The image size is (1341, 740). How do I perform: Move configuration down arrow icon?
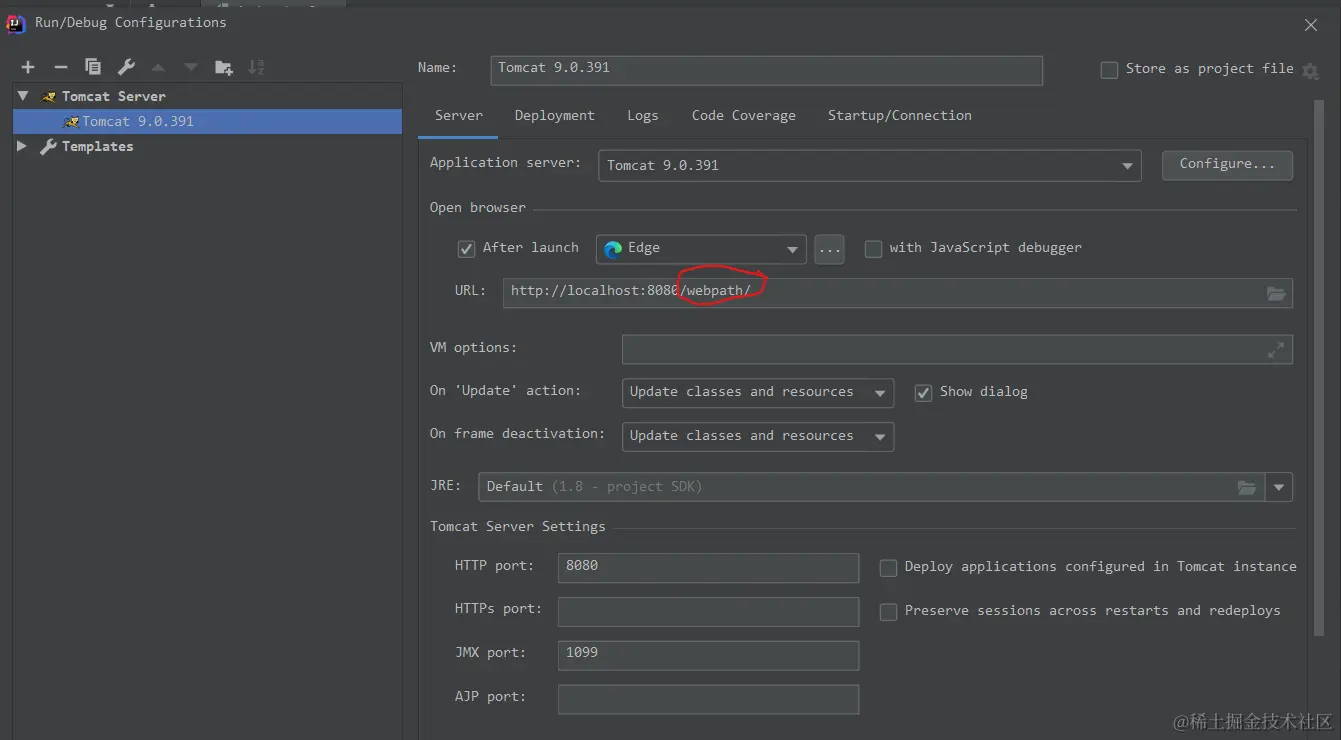point(190,67)
